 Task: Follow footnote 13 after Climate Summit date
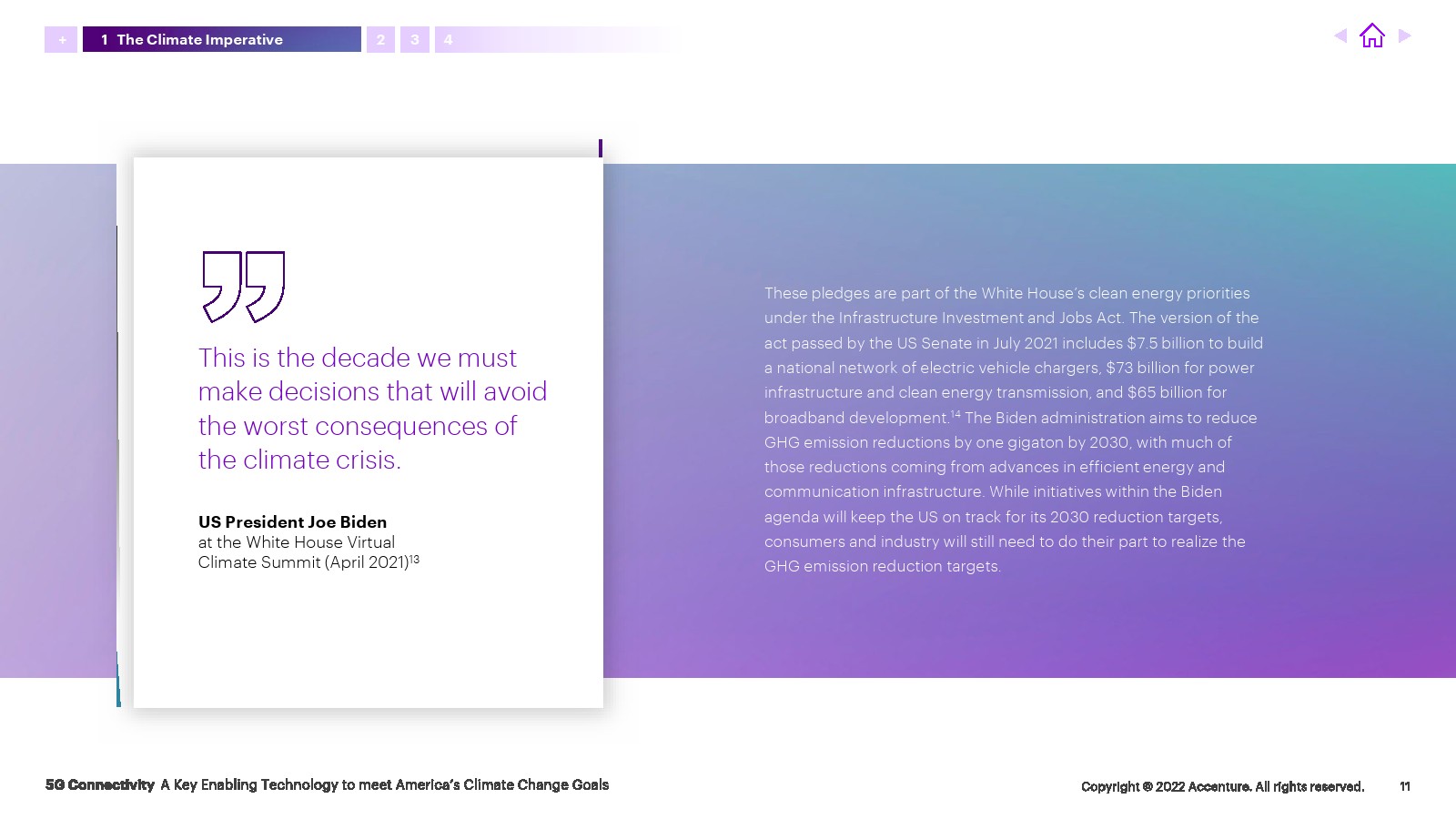point(414,559)
